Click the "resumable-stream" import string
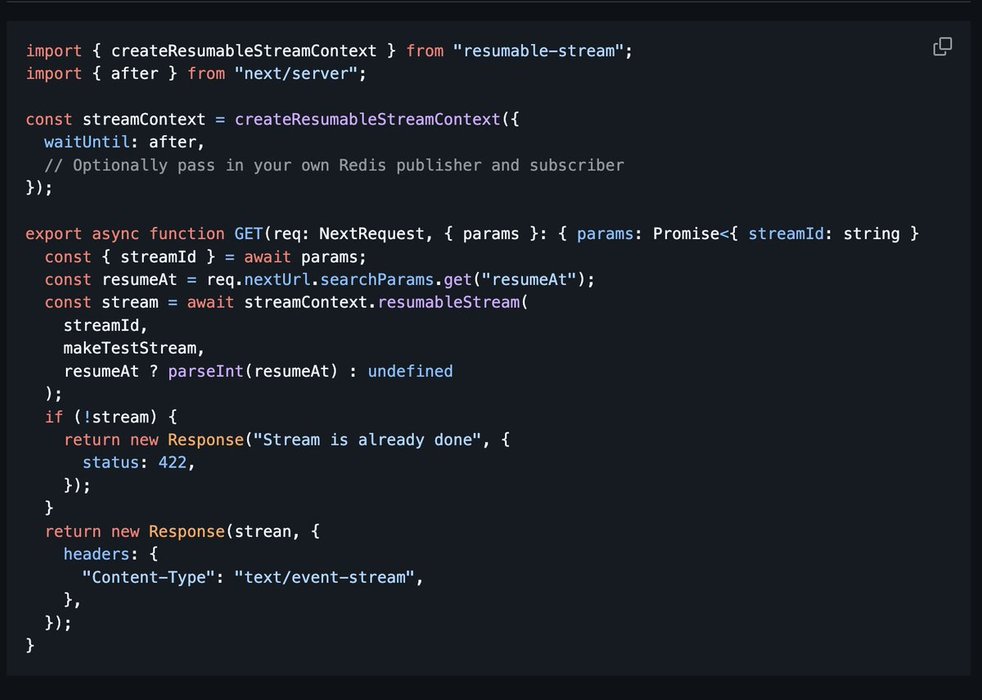Screen dimensions: 982x700 click(x=542, y=51)
